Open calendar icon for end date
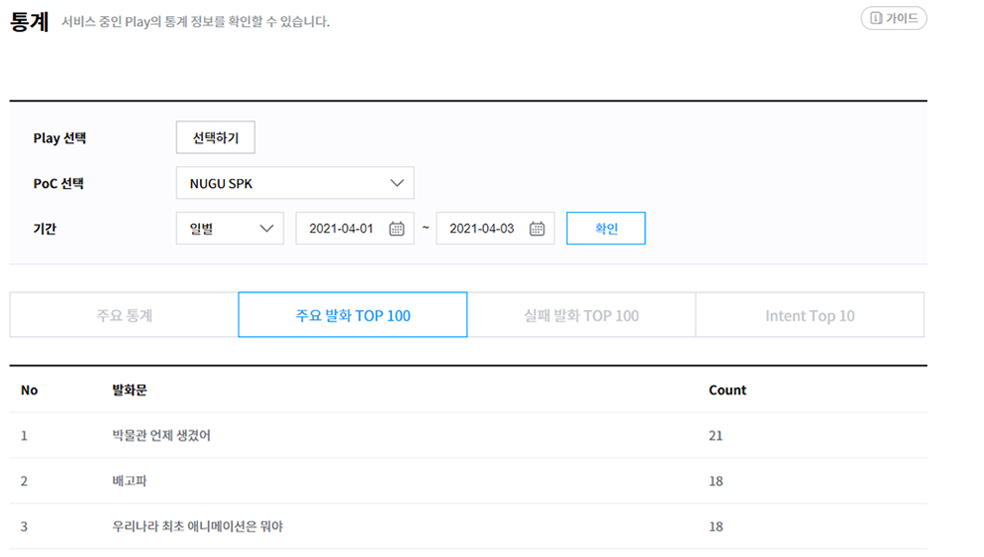 (537, 229)
